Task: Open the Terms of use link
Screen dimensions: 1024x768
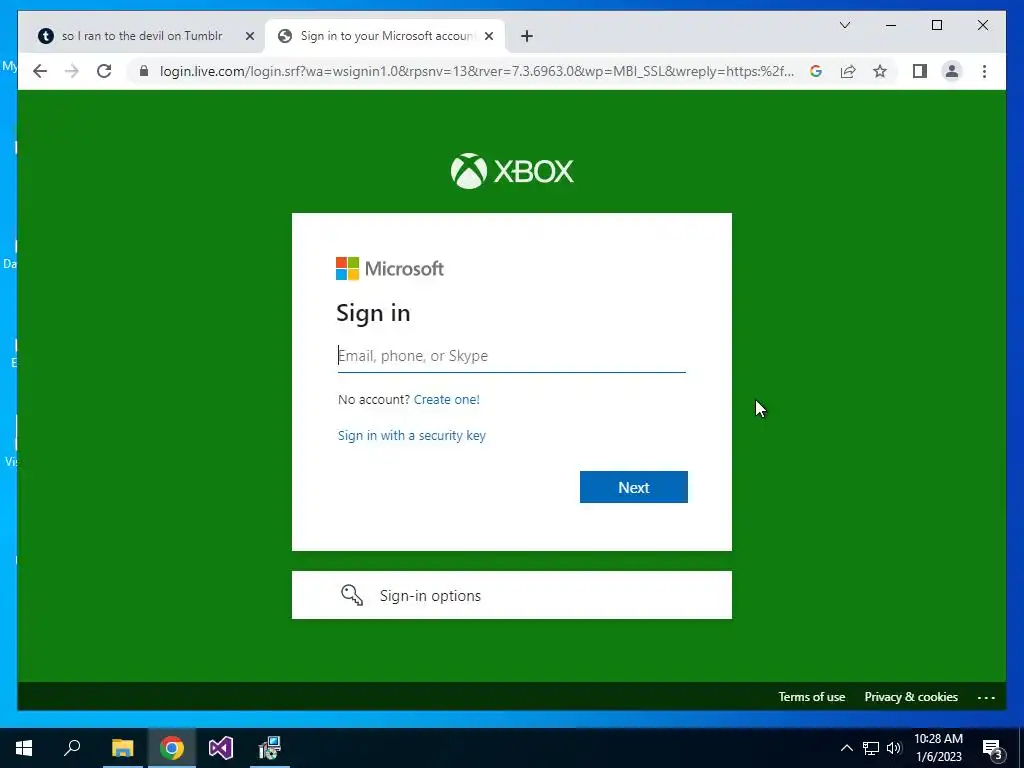Action: coord(811,697)
